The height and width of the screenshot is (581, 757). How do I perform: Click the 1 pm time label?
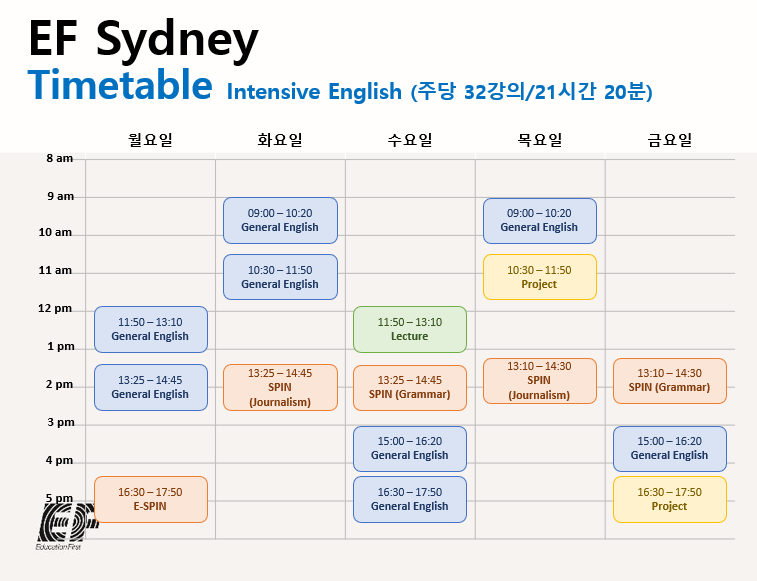tap(61, 347)
